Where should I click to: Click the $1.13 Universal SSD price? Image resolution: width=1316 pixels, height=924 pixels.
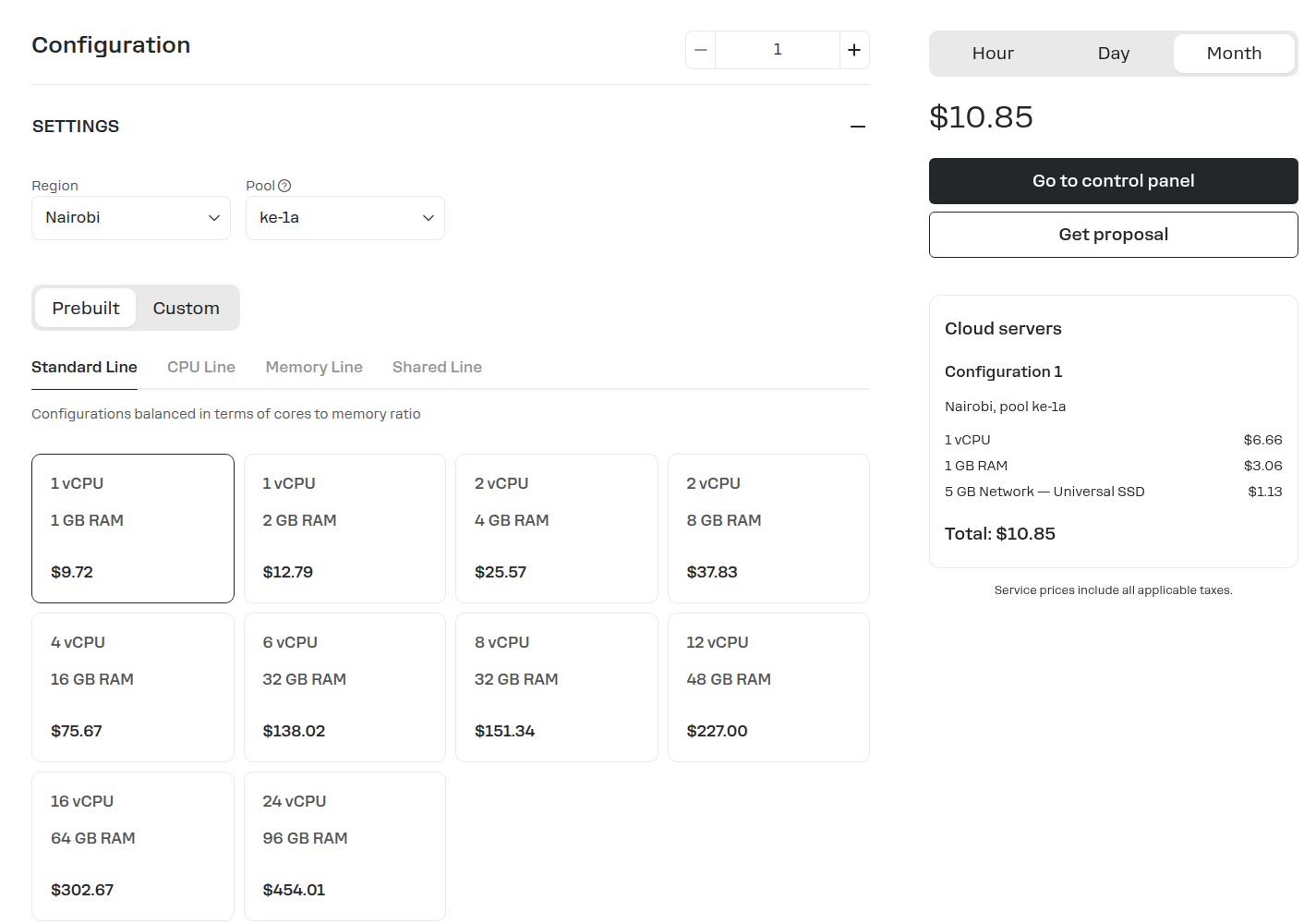coord(1265,492)
